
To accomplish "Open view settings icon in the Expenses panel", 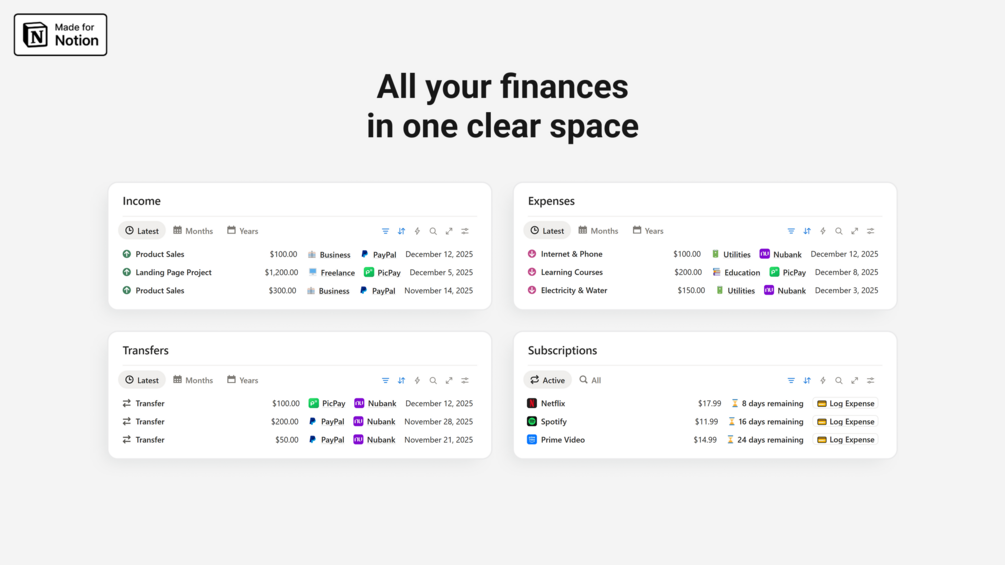I will pos(871,231).
